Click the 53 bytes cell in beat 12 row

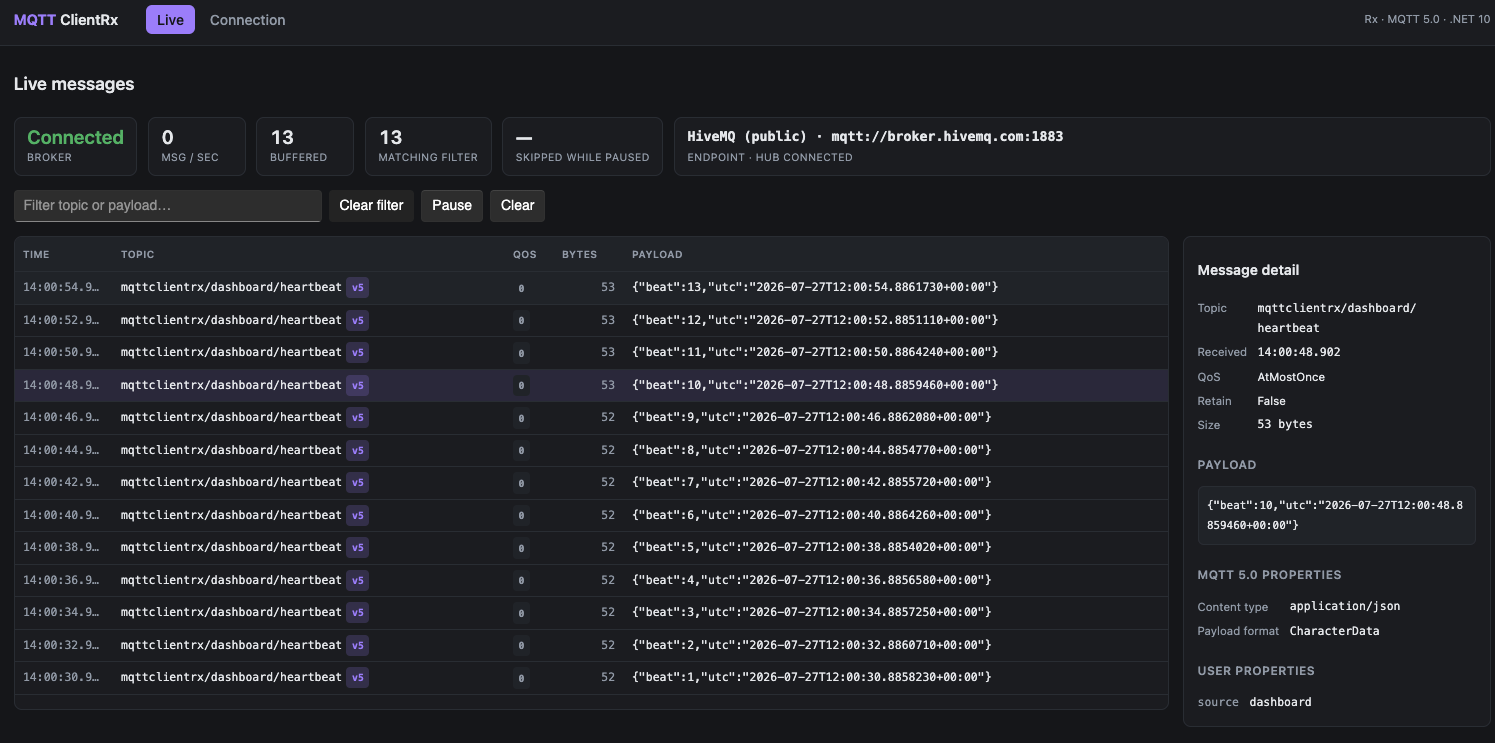(x=608, y=320)
